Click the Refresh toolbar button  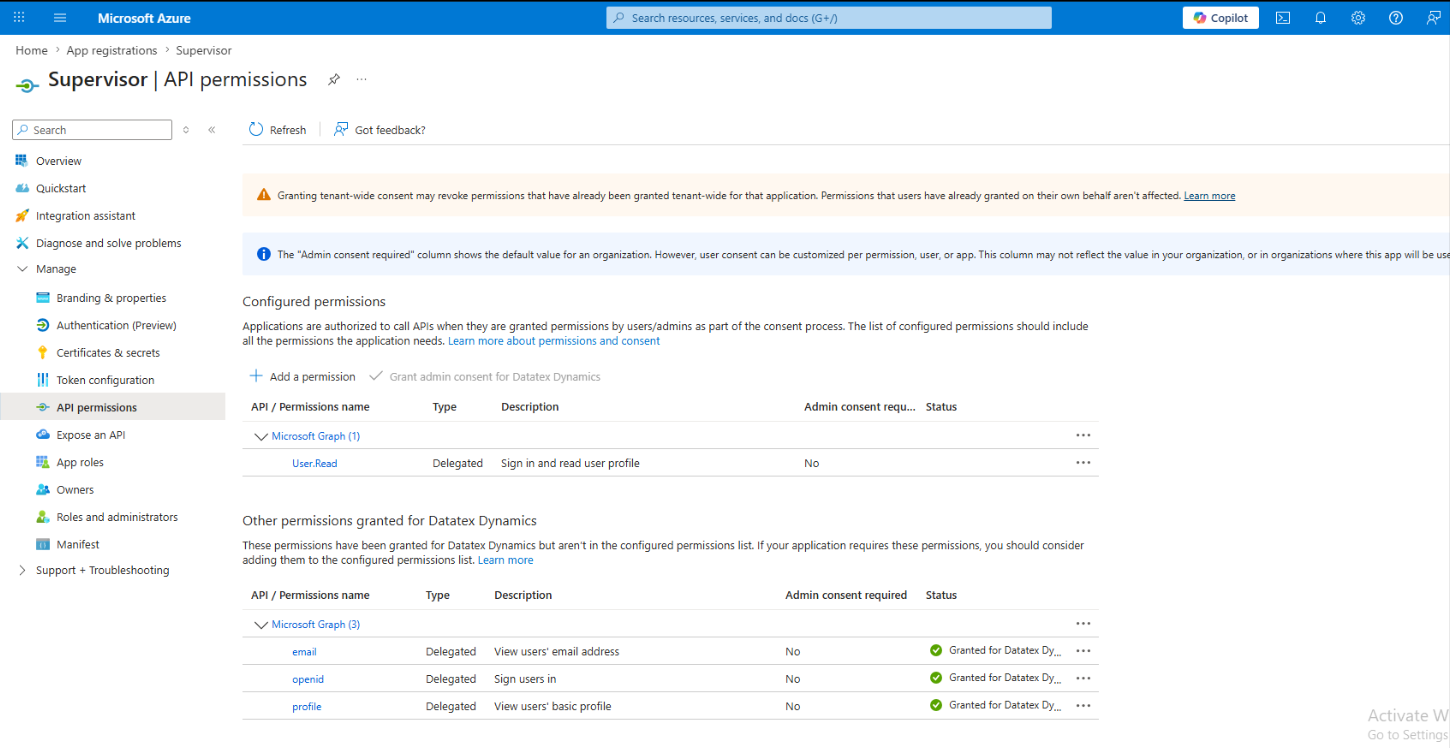point(277,130)
